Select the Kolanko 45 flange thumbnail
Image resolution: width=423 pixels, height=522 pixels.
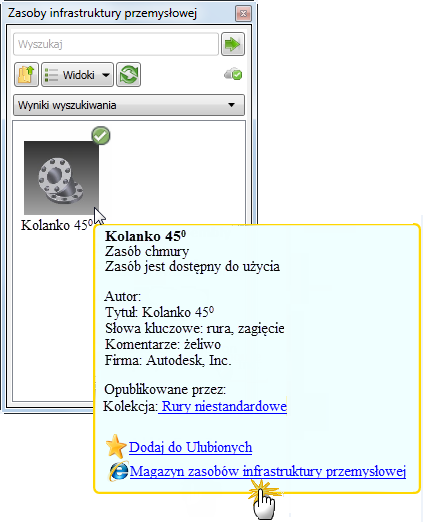point(61,178)
